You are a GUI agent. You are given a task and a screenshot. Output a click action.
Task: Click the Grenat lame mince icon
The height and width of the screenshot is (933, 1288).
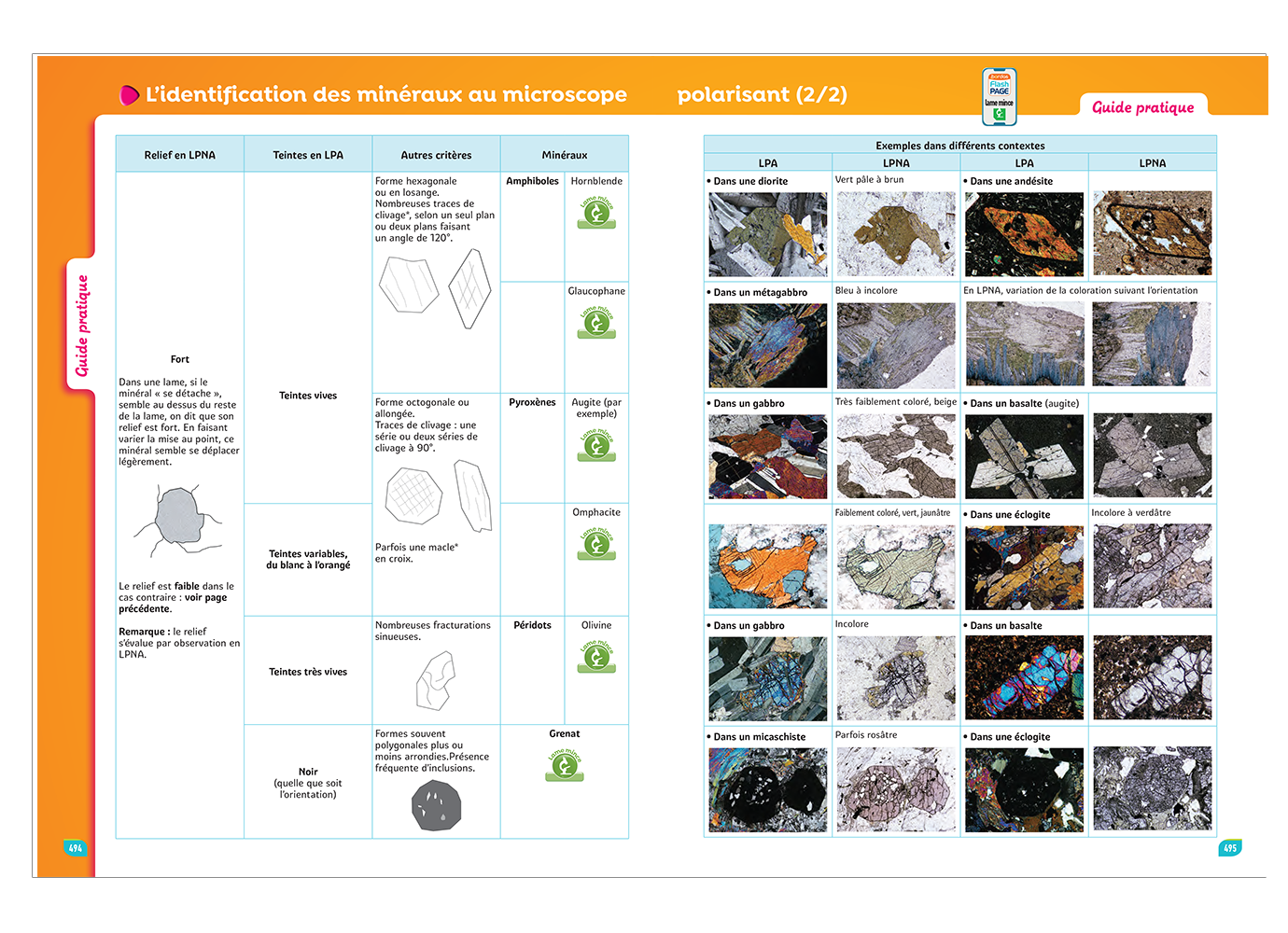[x=564, y=765]
